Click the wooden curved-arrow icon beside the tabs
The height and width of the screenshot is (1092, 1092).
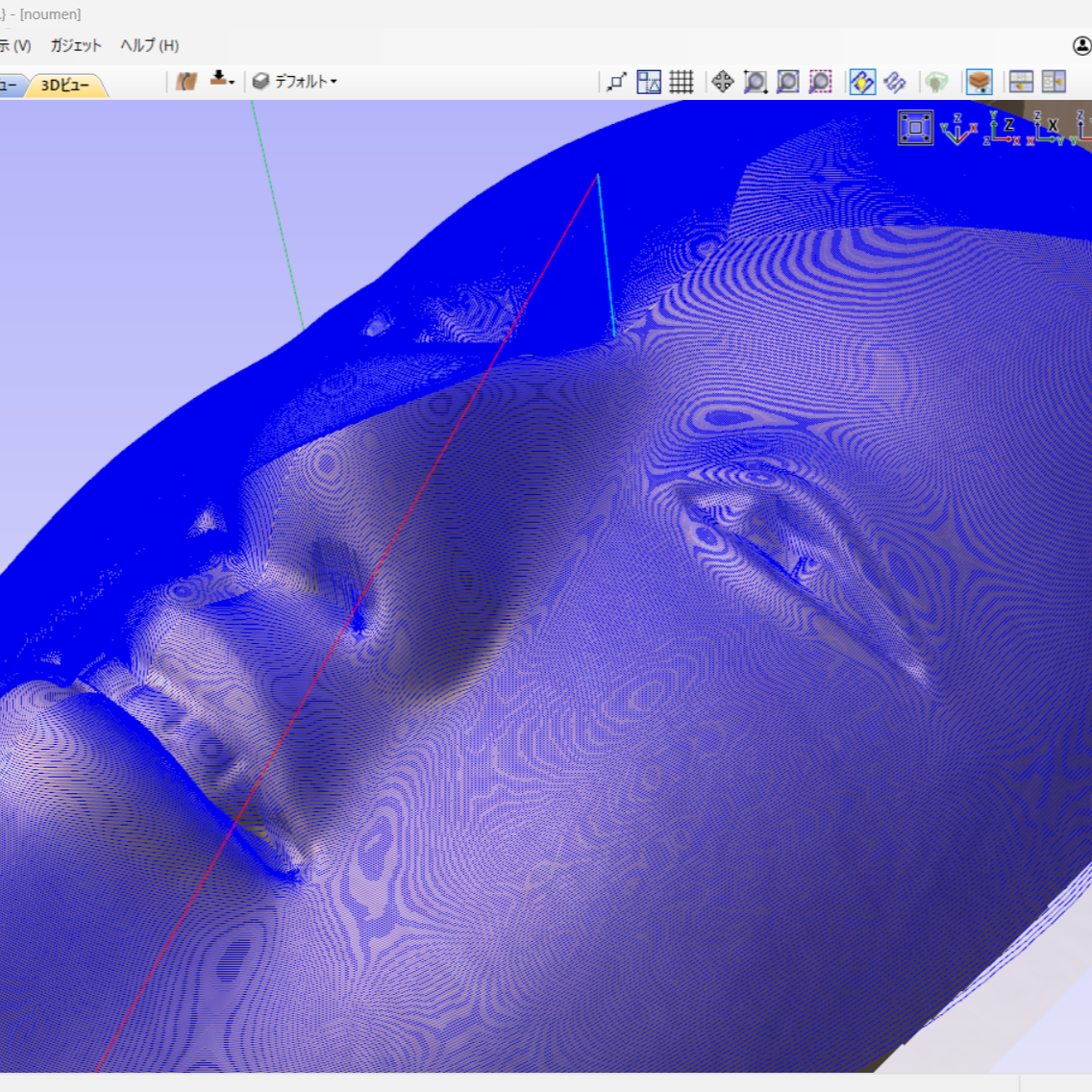click(x=186, y=82)
